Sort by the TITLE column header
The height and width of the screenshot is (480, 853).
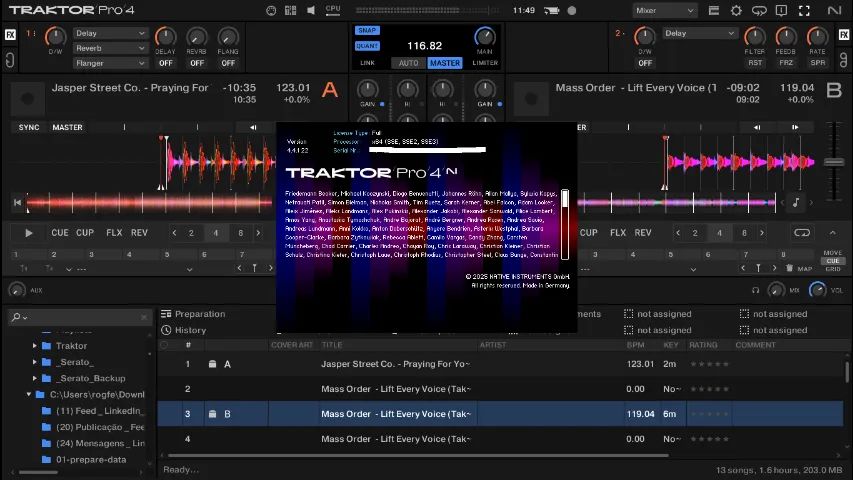pos(332,345)
